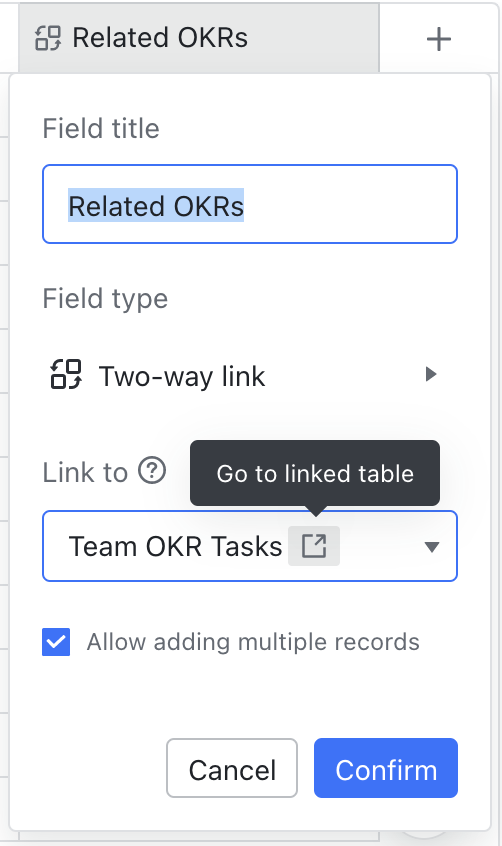The height and width of the screenshot is (846, 502).
Task: Click the Field title label
Action: tap(101, 128)
